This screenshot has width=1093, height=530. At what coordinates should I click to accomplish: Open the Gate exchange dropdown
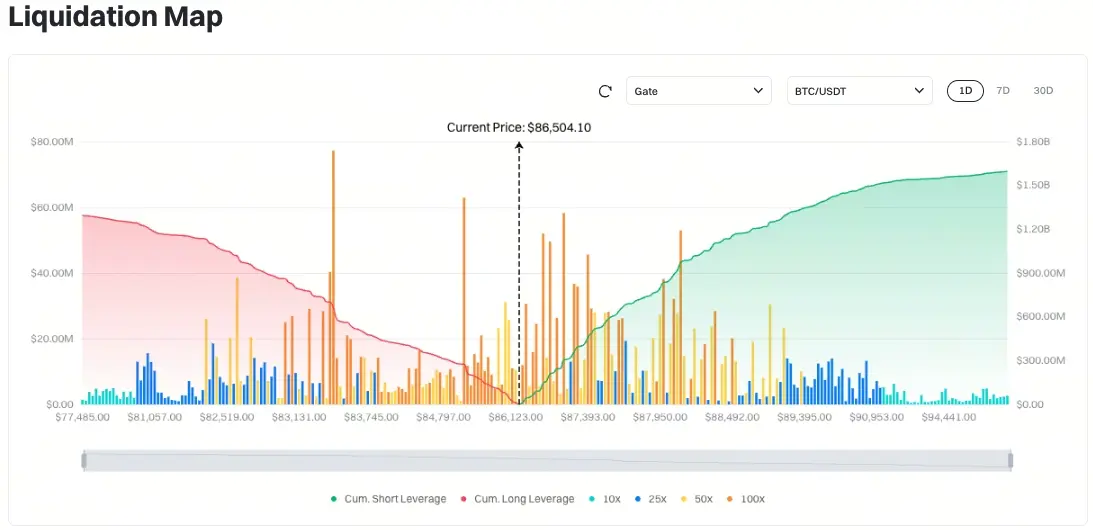(698, 91)
